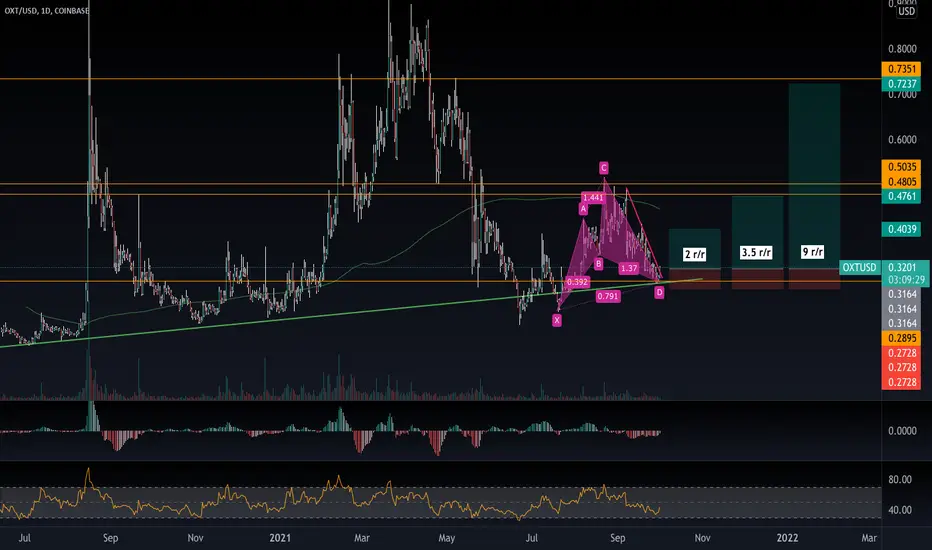Image resolution: width=932 pixels, height=550 pixels.
Task: Click the 40.00 RSI axis level
Action: coord(899,510)
